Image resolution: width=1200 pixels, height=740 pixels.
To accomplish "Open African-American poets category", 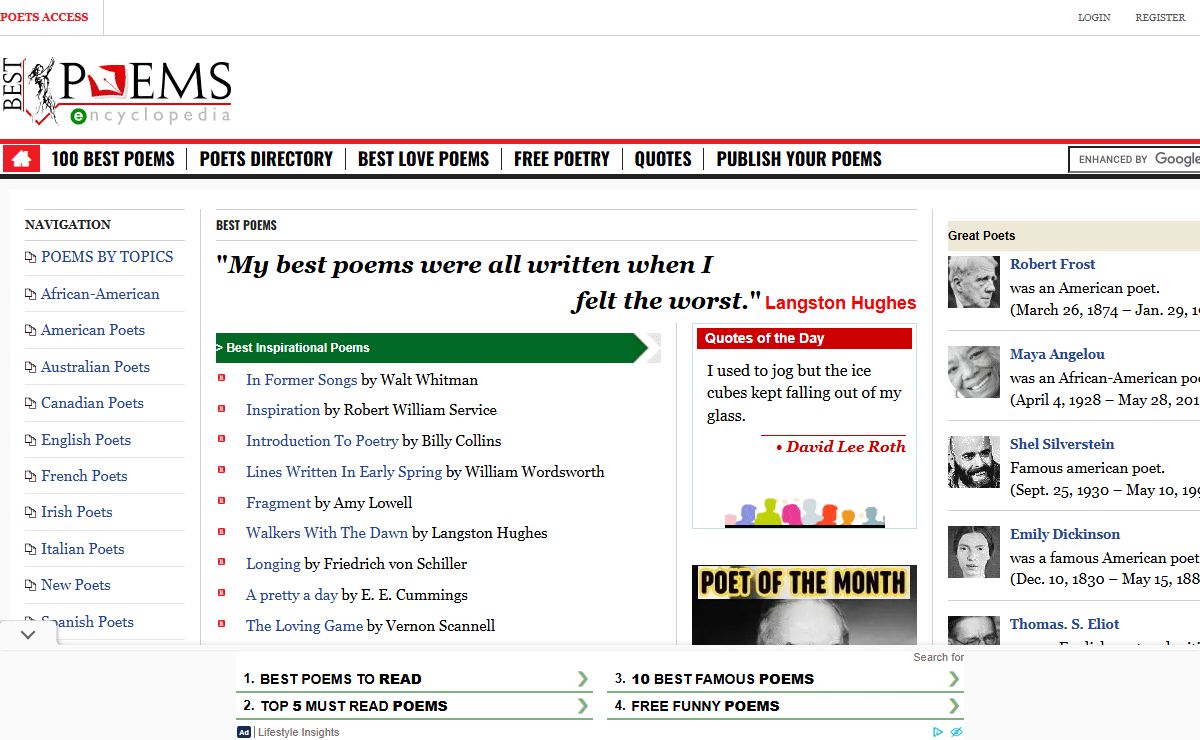I will pos(100,294).
